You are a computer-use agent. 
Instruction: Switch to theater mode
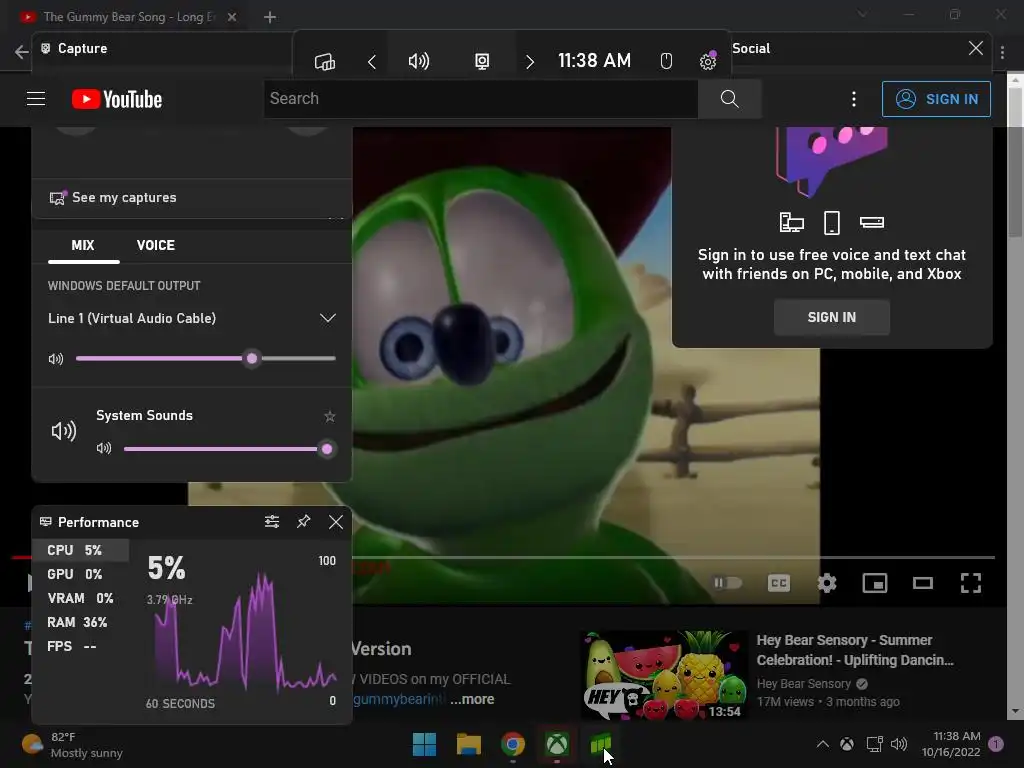click(923, 583)
